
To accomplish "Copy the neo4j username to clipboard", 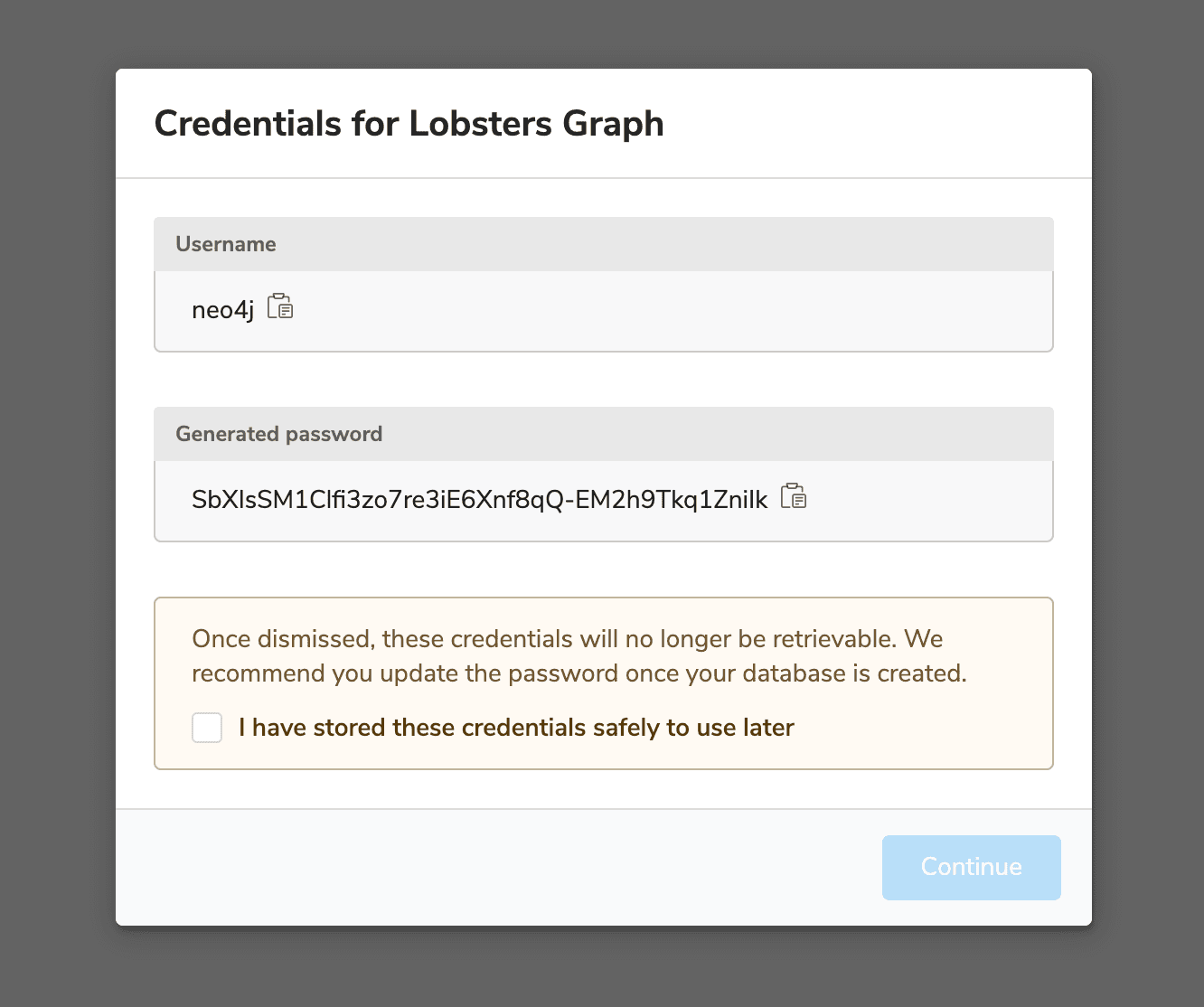I will (280, 307).
